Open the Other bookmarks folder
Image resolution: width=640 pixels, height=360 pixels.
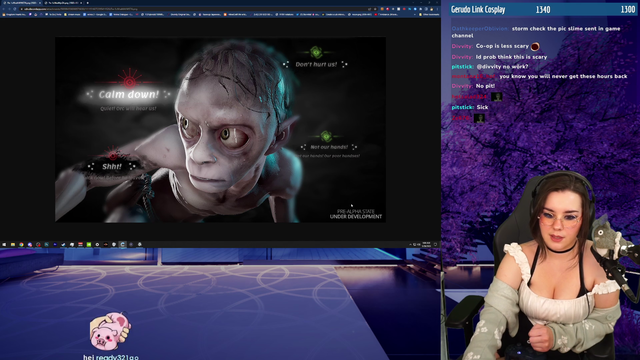429,14
